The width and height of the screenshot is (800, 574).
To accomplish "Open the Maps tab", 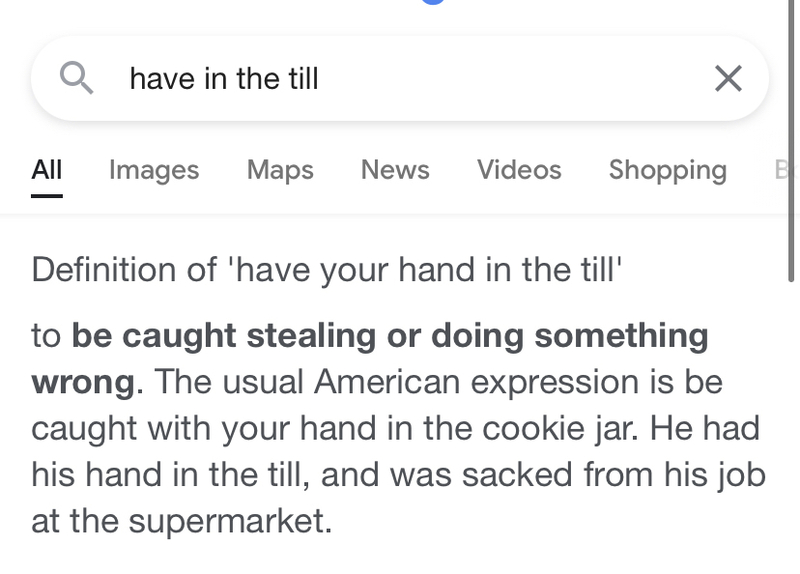I will pos(280,170).
